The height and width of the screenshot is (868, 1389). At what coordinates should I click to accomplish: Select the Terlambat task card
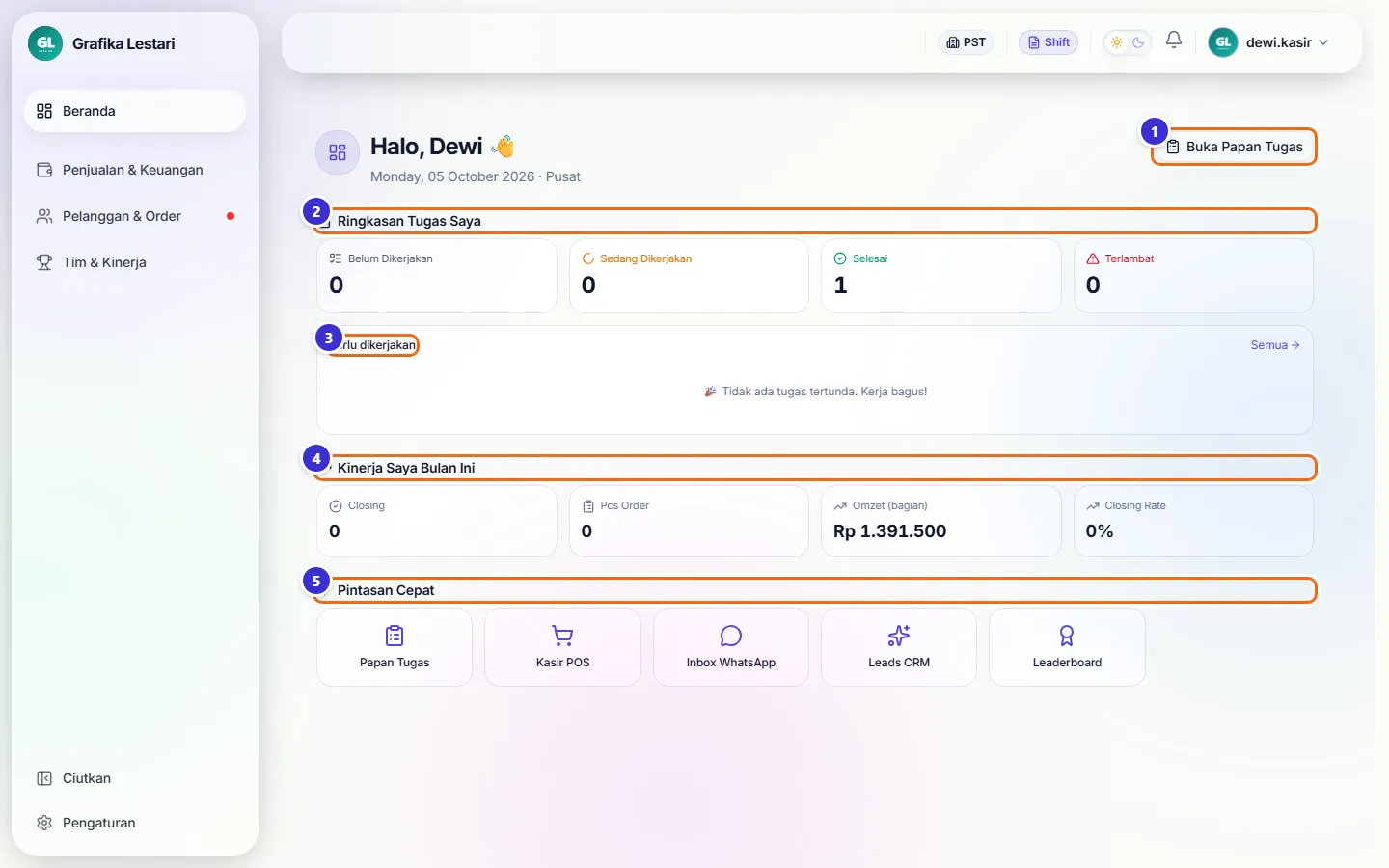[1193, 276]
